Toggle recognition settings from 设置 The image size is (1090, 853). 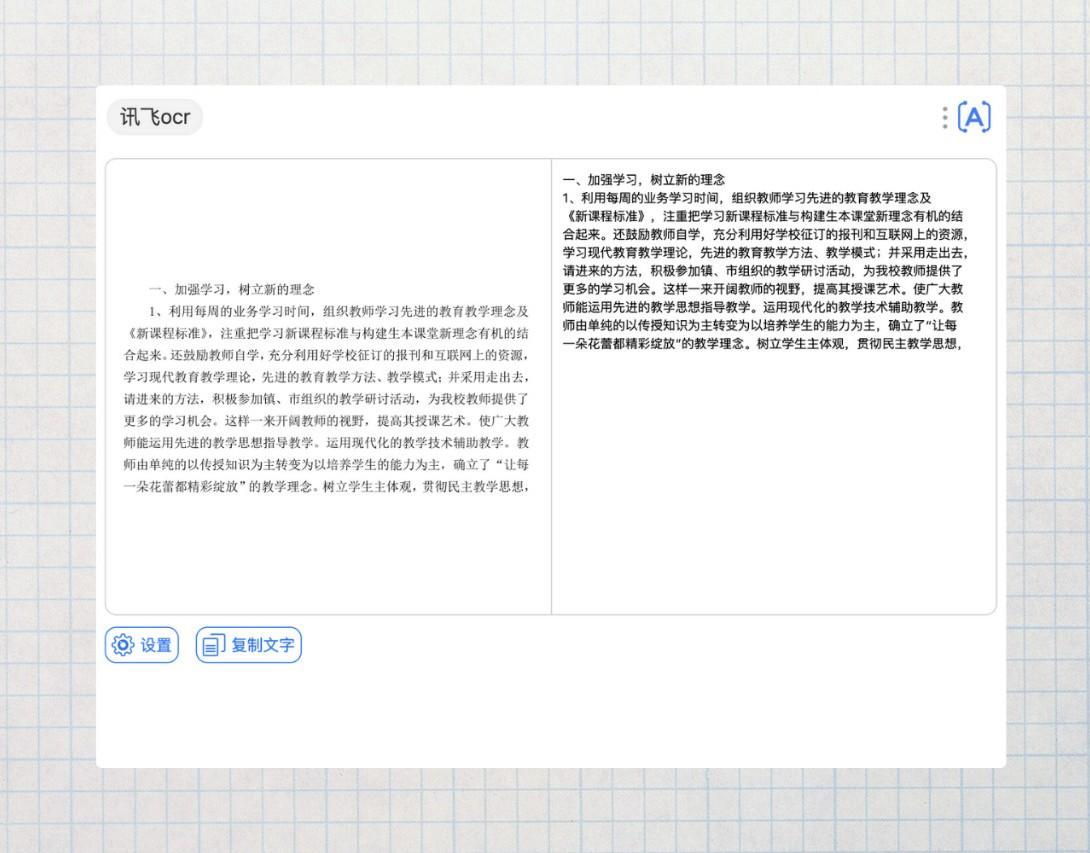(x=141, y=645)
